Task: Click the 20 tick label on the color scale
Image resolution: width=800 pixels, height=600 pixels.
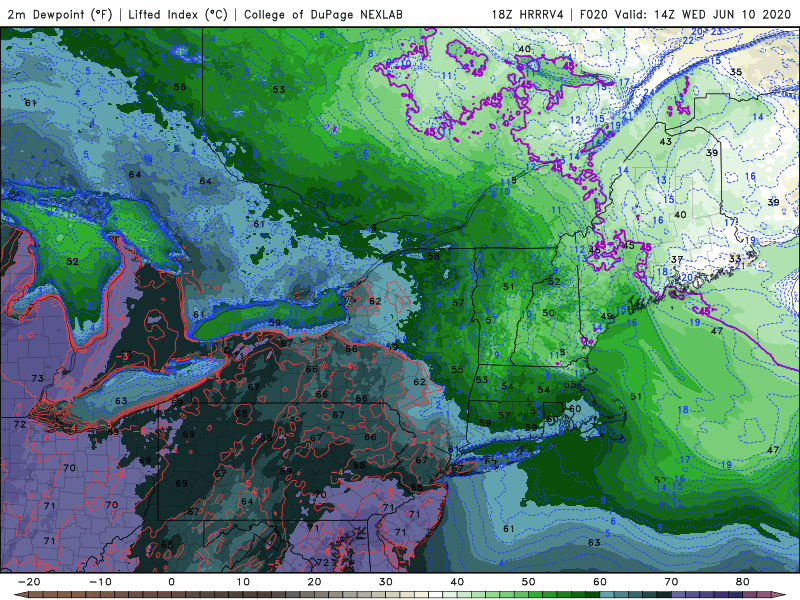Action: pos(314,582)
